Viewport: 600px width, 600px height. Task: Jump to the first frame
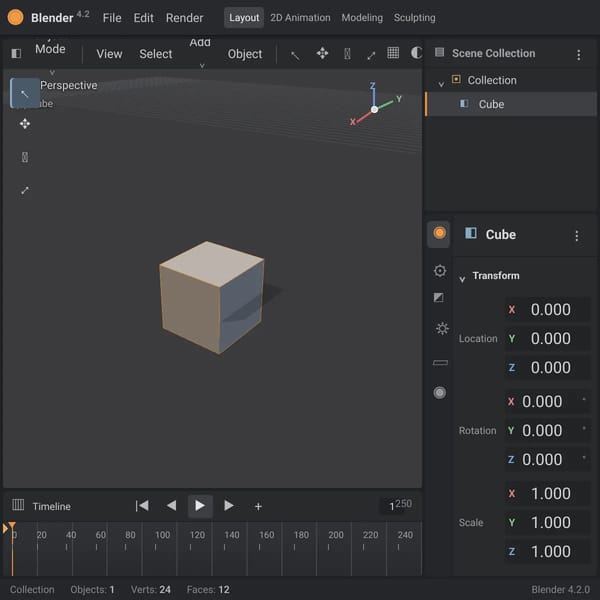coord(142,506)
